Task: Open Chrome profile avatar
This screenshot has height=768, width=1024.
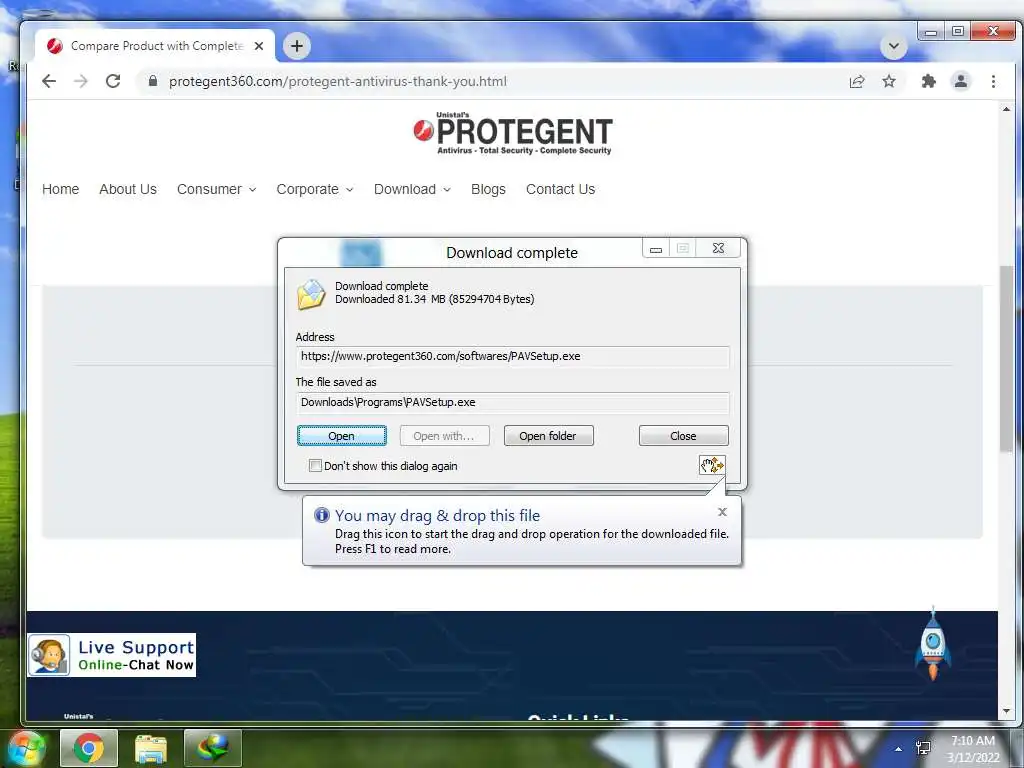Action: pos(961,82)
